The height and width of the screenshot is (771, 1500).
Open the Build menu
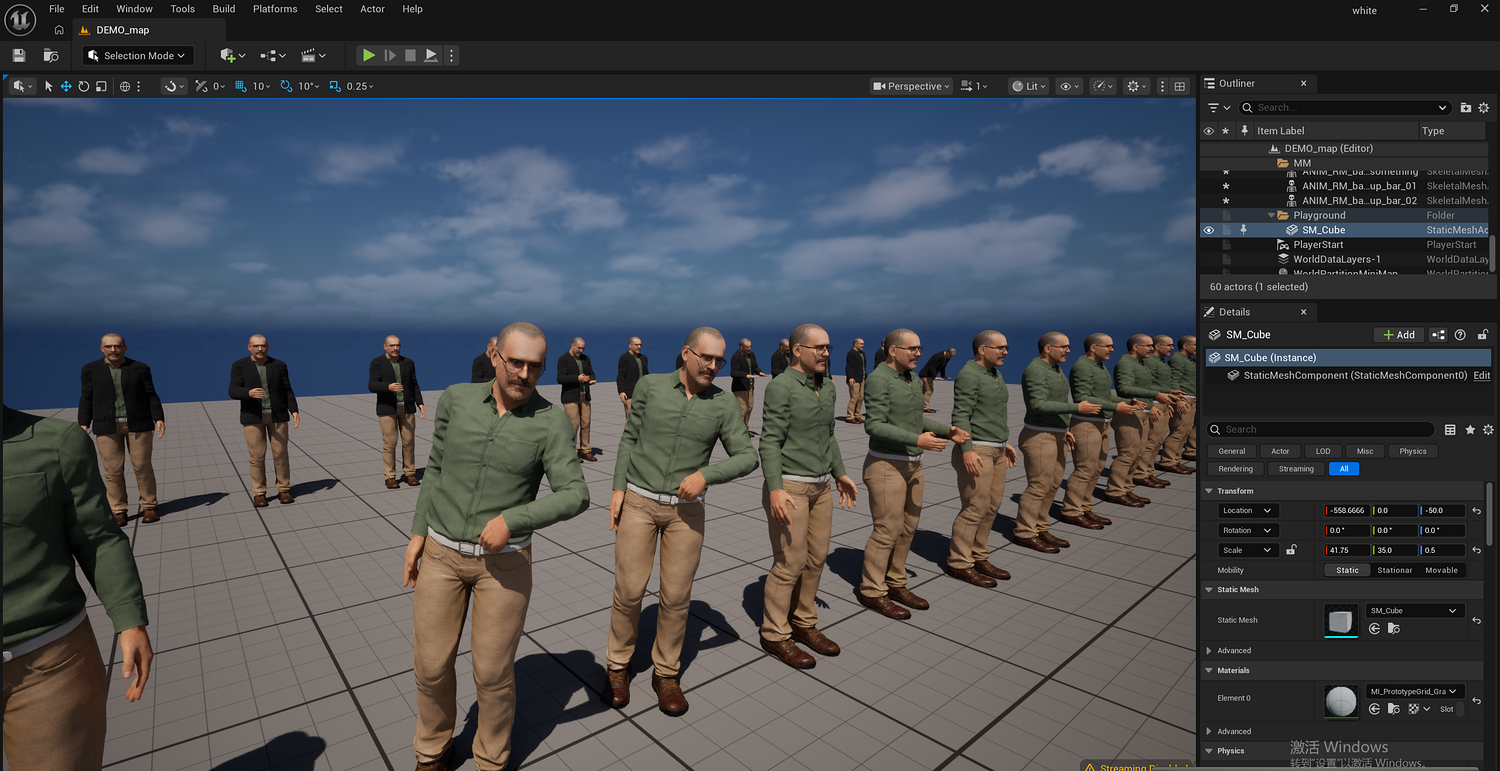coord(224,9)
